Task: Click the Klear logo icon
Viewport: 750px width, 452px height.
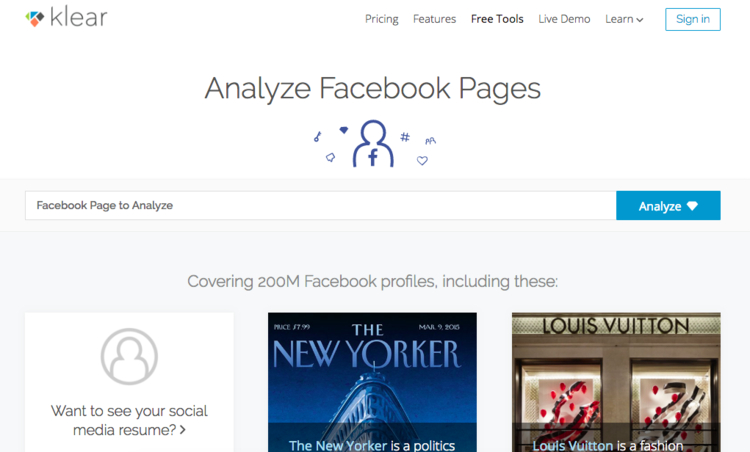Action: click(34, 18)
